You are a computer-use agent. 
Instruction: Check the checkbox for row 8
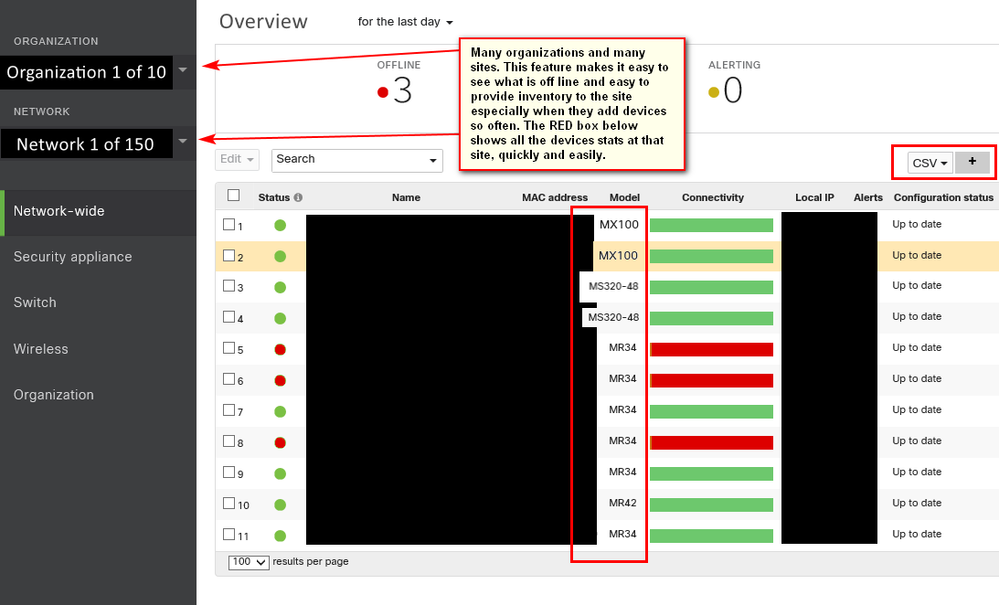pos(229,441)
